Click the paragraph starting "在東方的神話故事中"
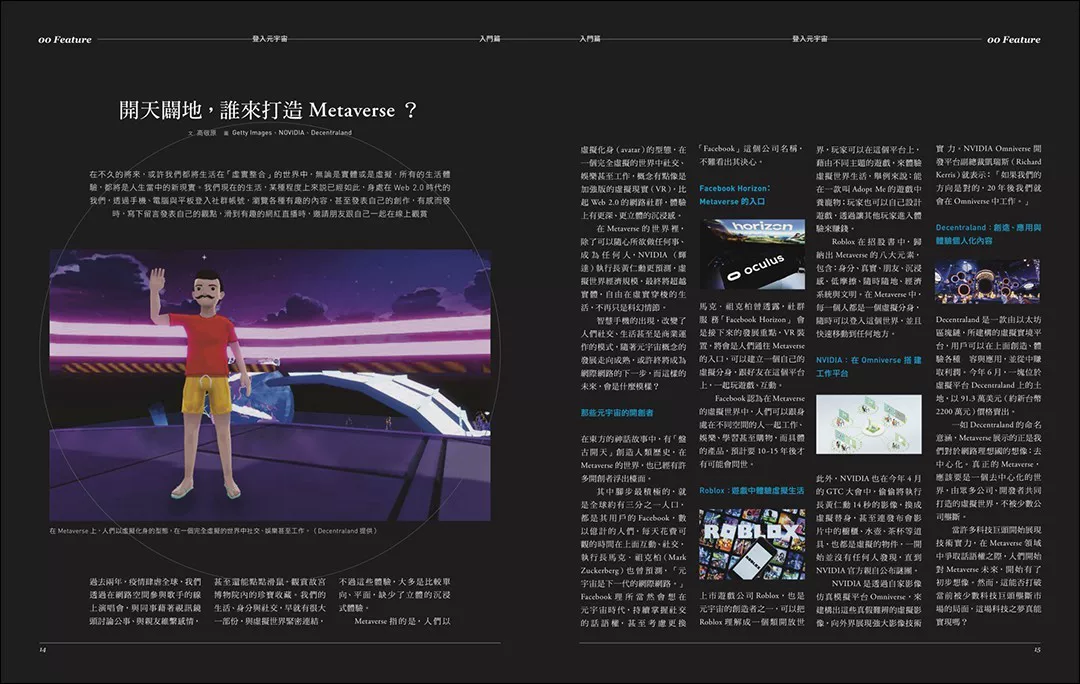The width and height of the screenshot is (1080, 684). 633,459
